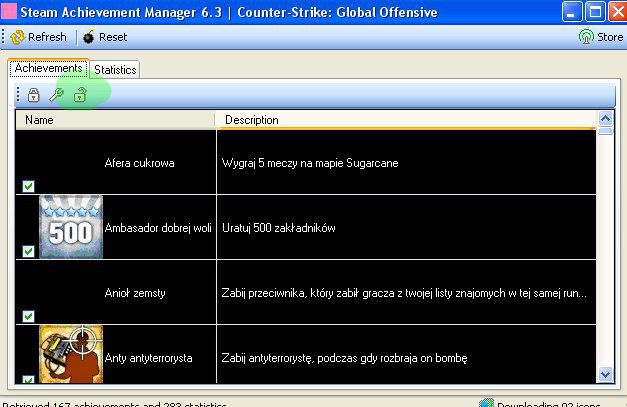
Task: Maximize the Steam Achievement Manager window
Action: pos(595,12)
